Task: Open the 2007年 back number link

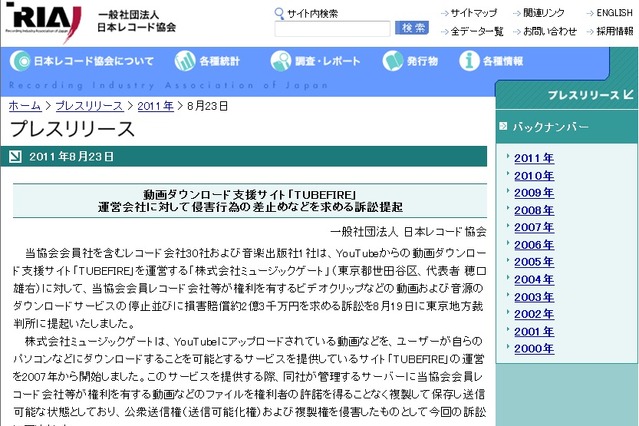Action: 534,227
